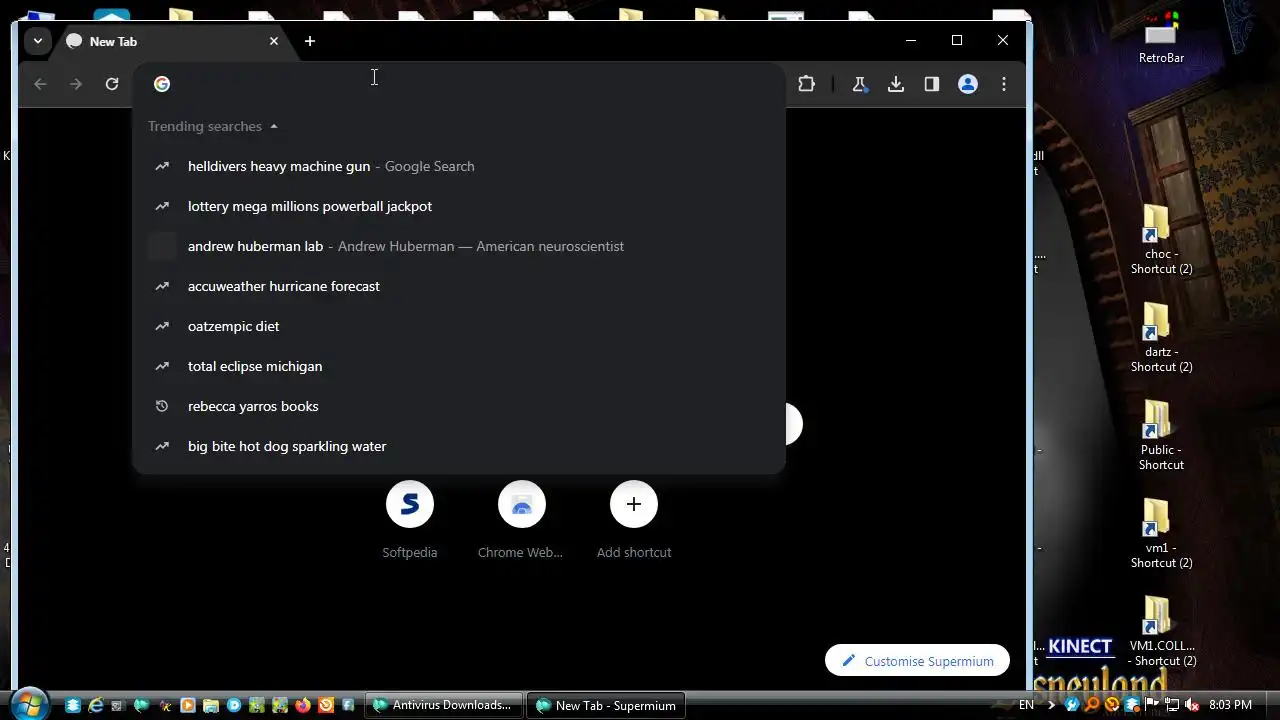Open the choc - Shortcut (2) folder
The image size is (1280, 720).
1161,240
